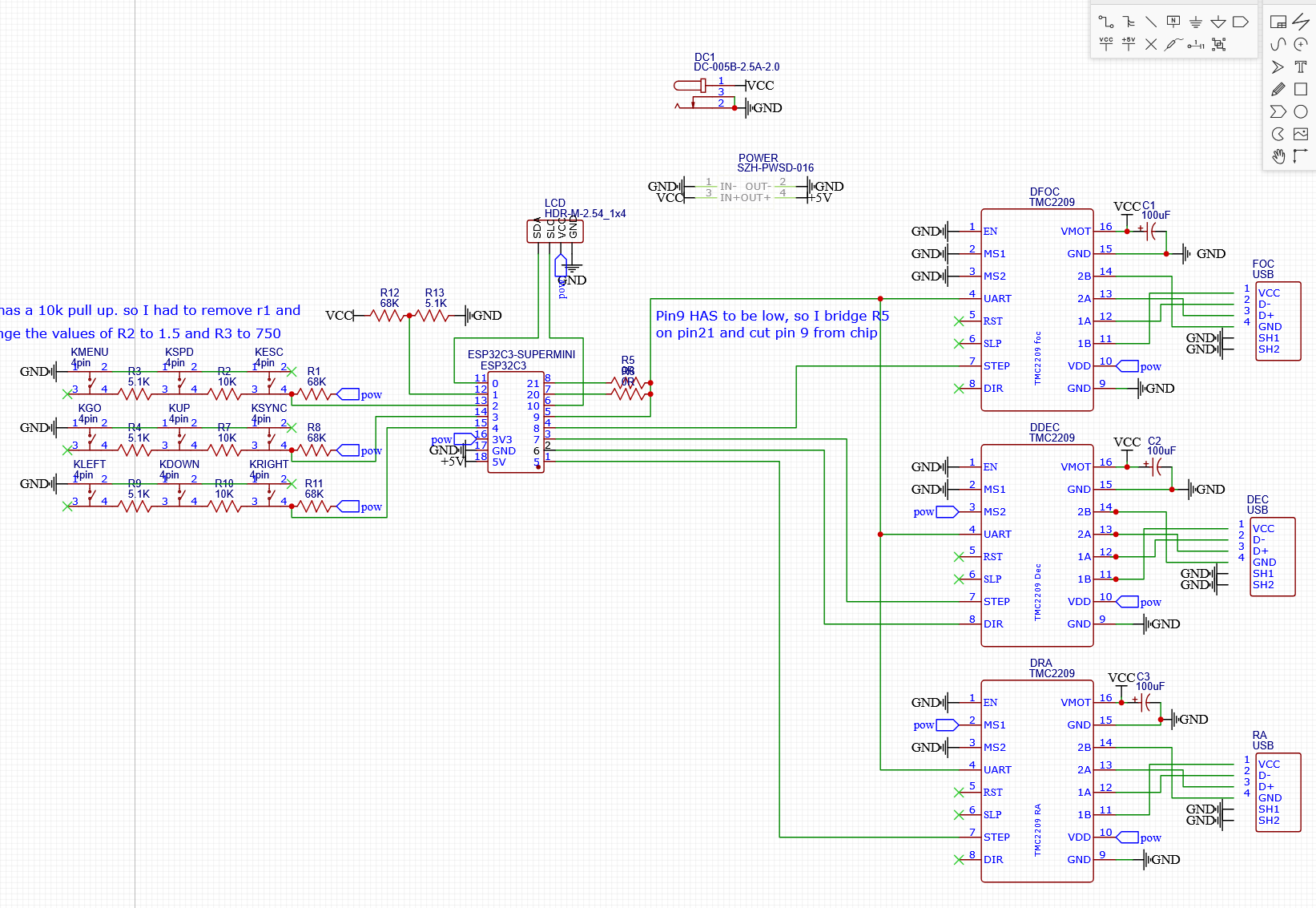
Task: Select the Image insert tool
Action: [x=1301, y=134]
